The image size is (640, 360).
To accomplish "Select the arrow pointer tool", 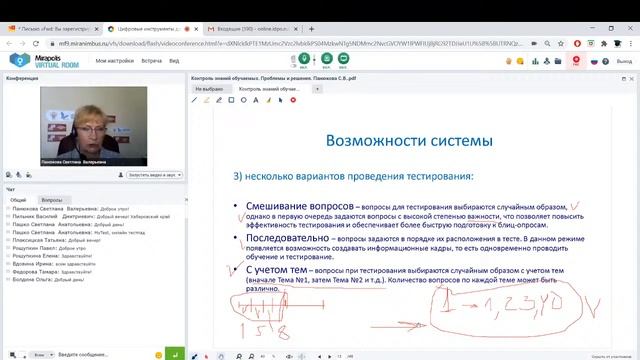I will point(281,100).
